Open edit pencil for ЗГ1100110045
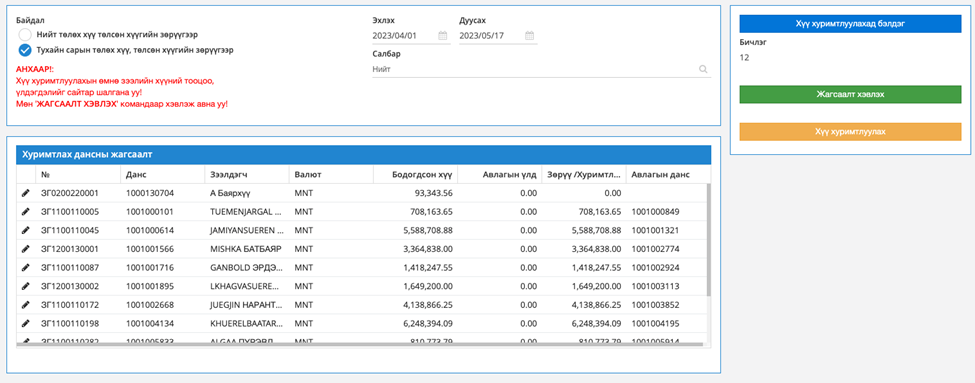 pyautogui.click(x=25, y=230)
